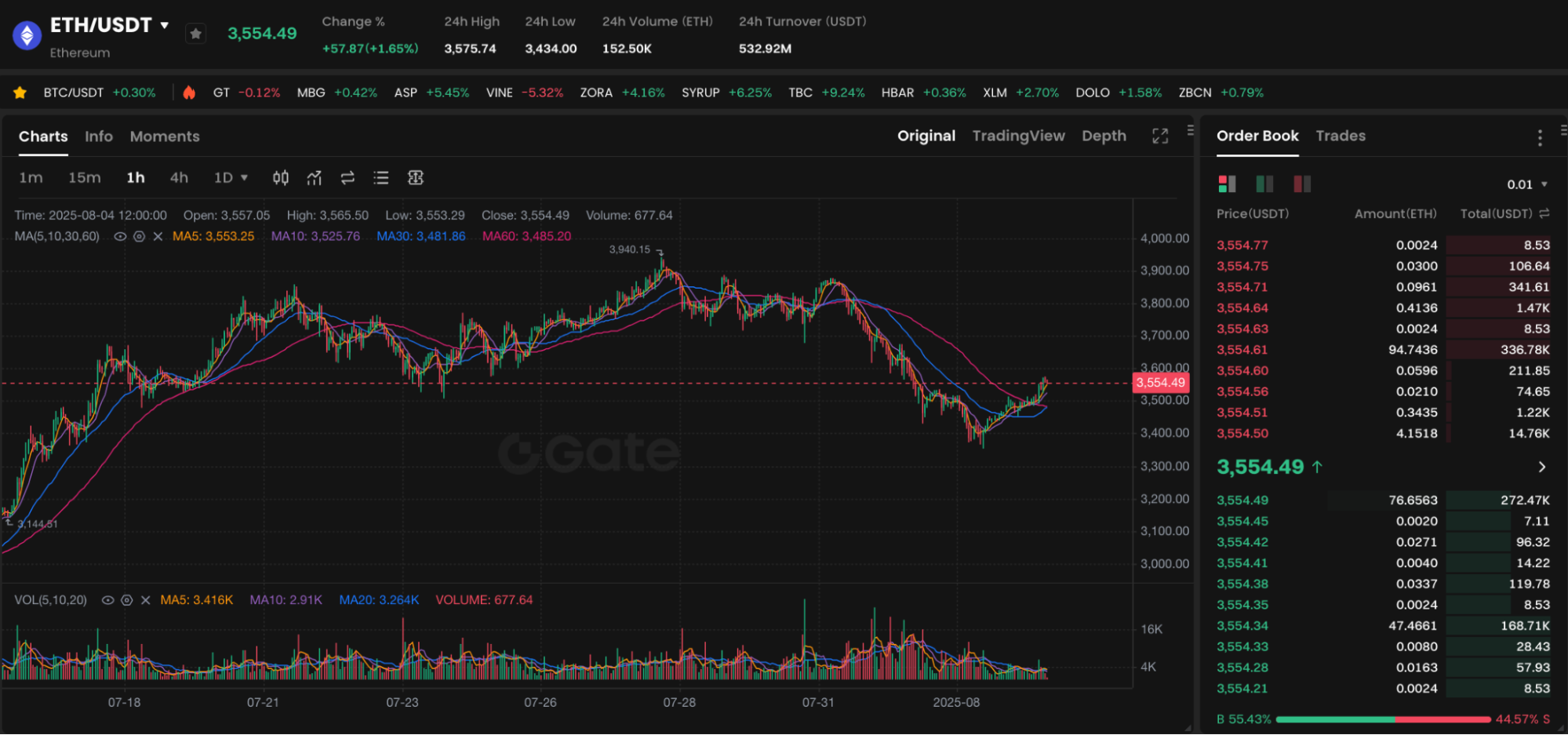The height and width of the screenshot is (735, 1568).
Task: Show only sell orders in order book
Action: click(1302, 184)
